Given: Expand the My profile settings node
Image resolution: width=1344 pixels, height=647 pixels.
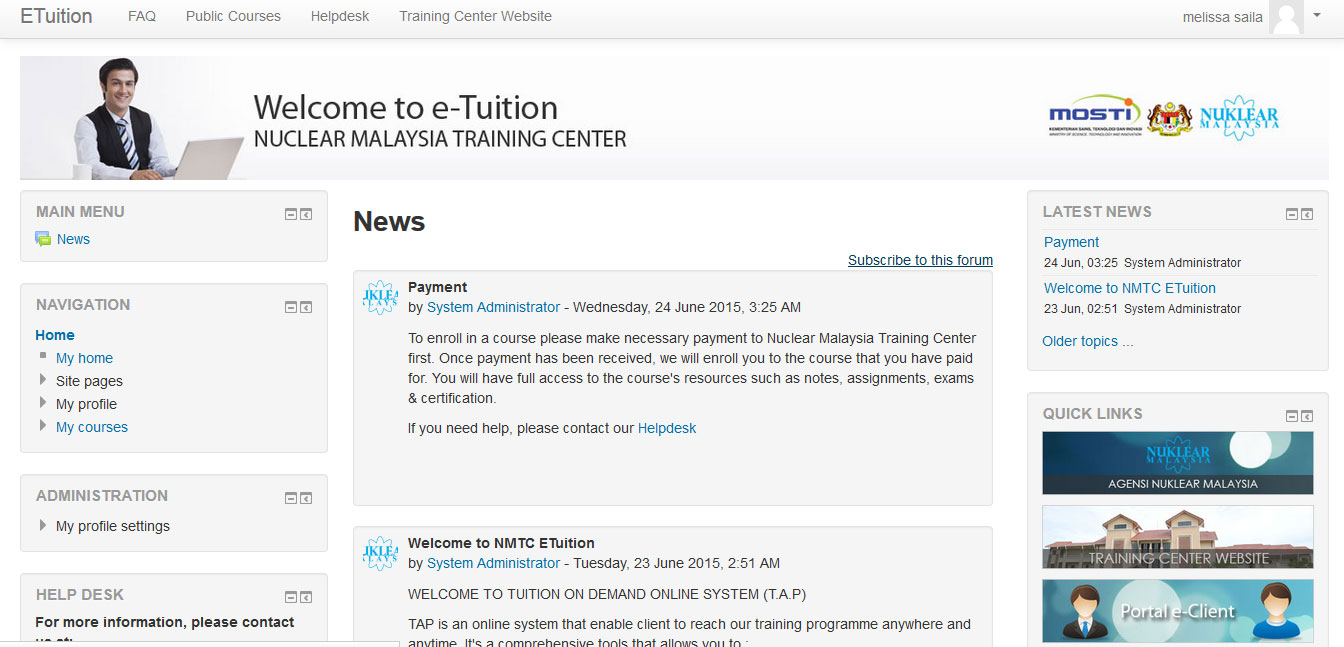Looking at the screenshot, I should [43, 525].
